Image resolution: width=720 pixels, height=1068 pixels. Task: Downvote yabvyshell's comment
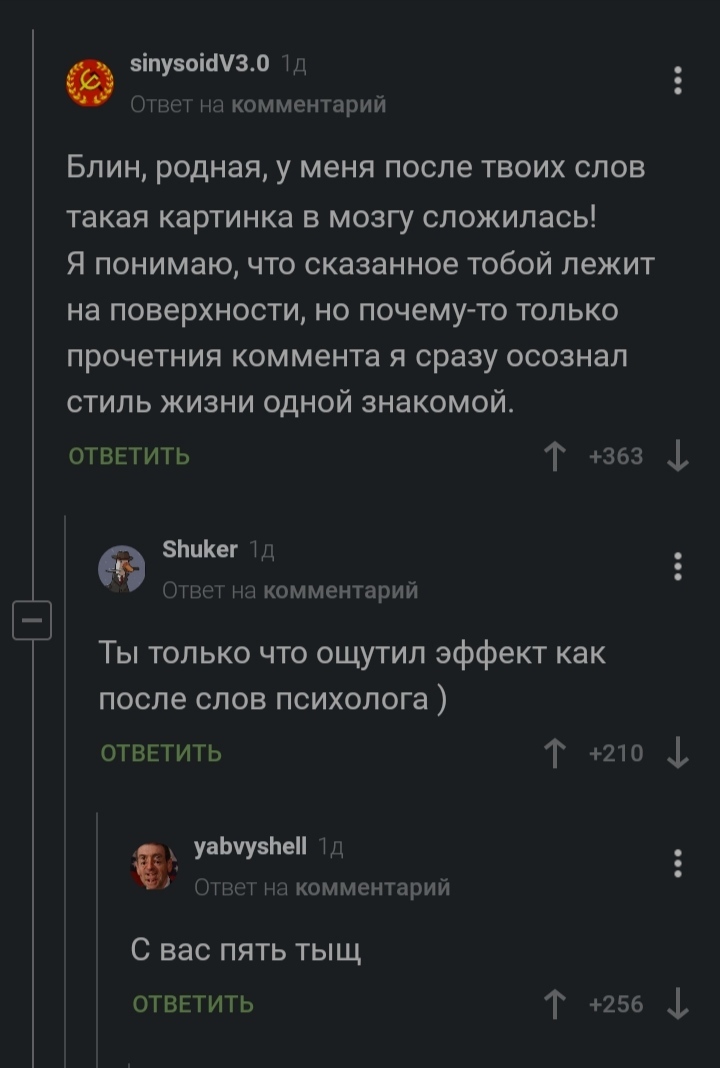[x=677, y=1004]
